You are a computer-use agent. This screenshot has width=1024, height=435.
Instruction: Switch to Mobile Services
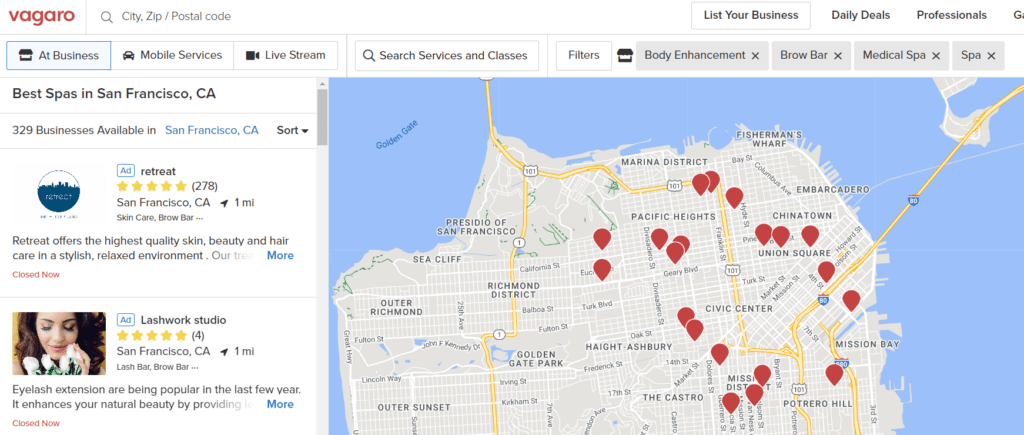172,56
